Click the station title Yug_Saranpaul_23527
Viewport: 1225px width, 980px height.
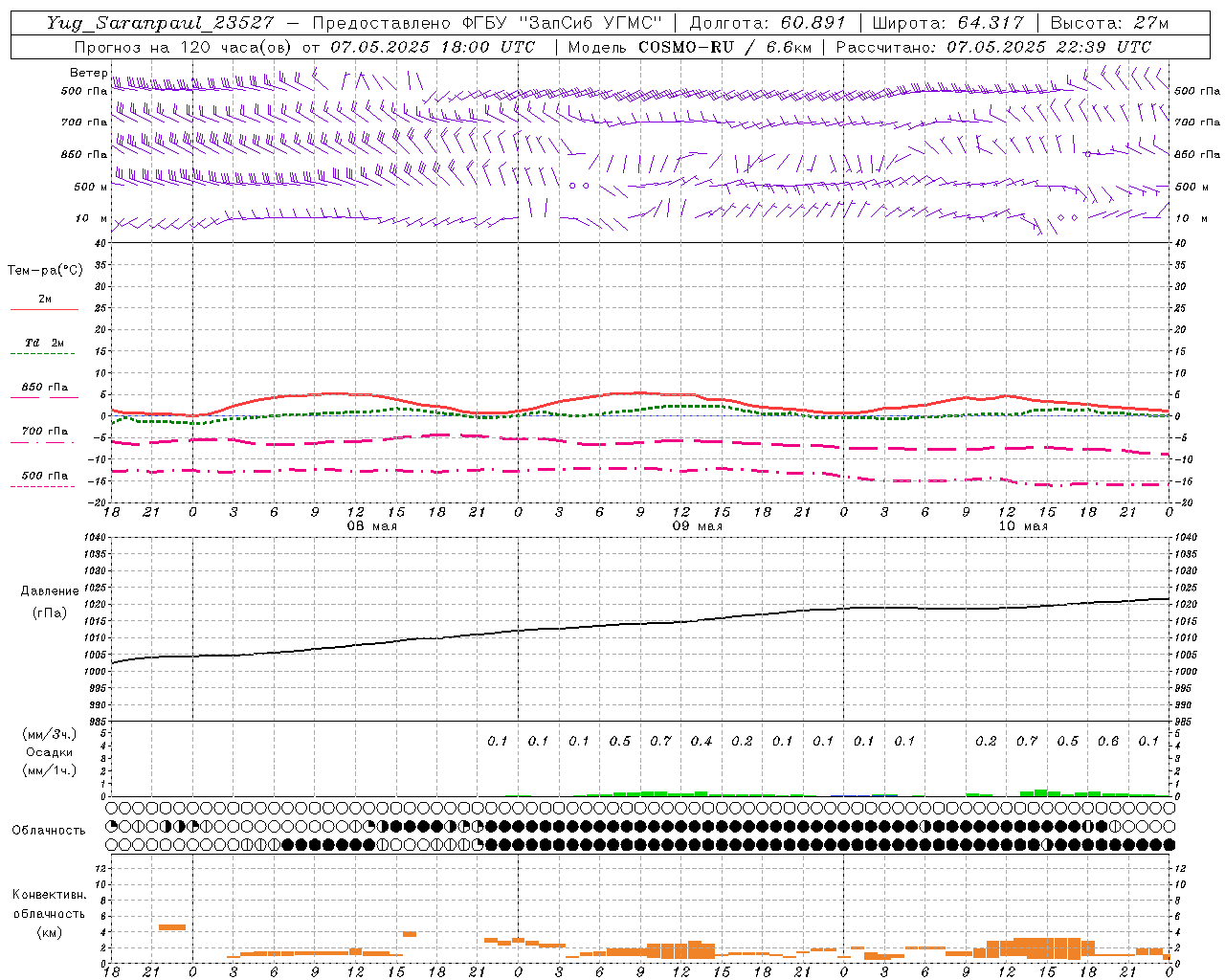(160, 23)
